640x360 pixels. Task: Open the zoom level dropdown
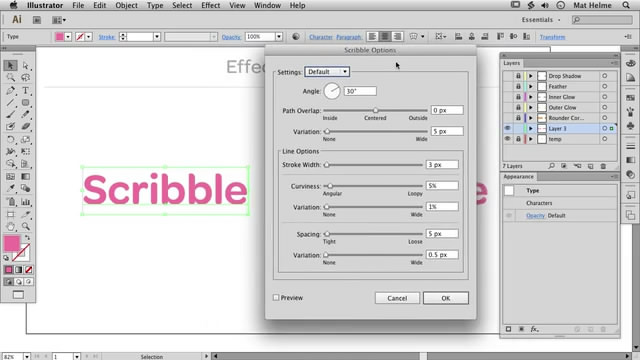click(27, 356)
